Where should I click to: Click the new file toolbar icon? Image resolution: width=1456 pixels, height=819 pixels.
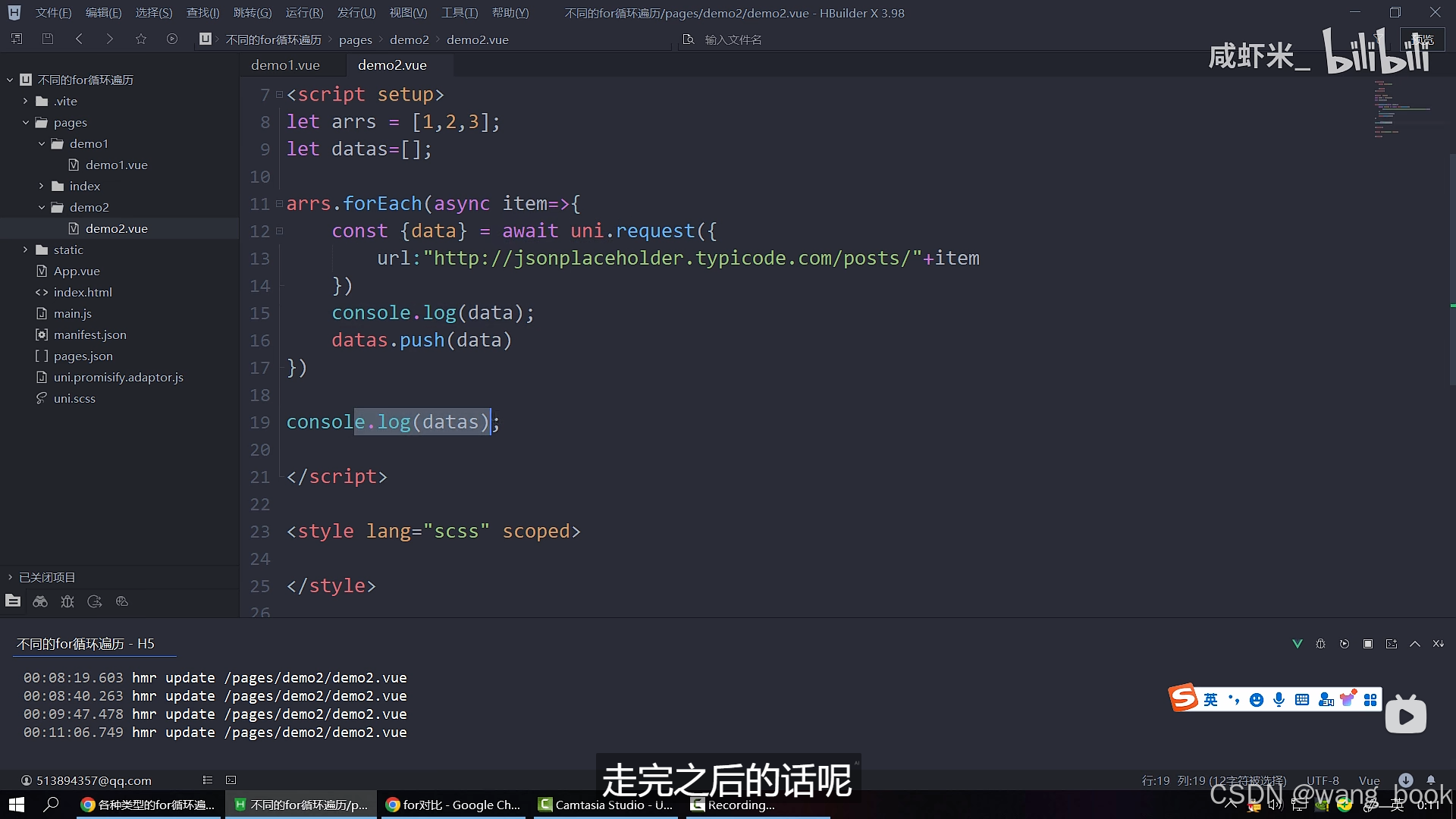17,39
